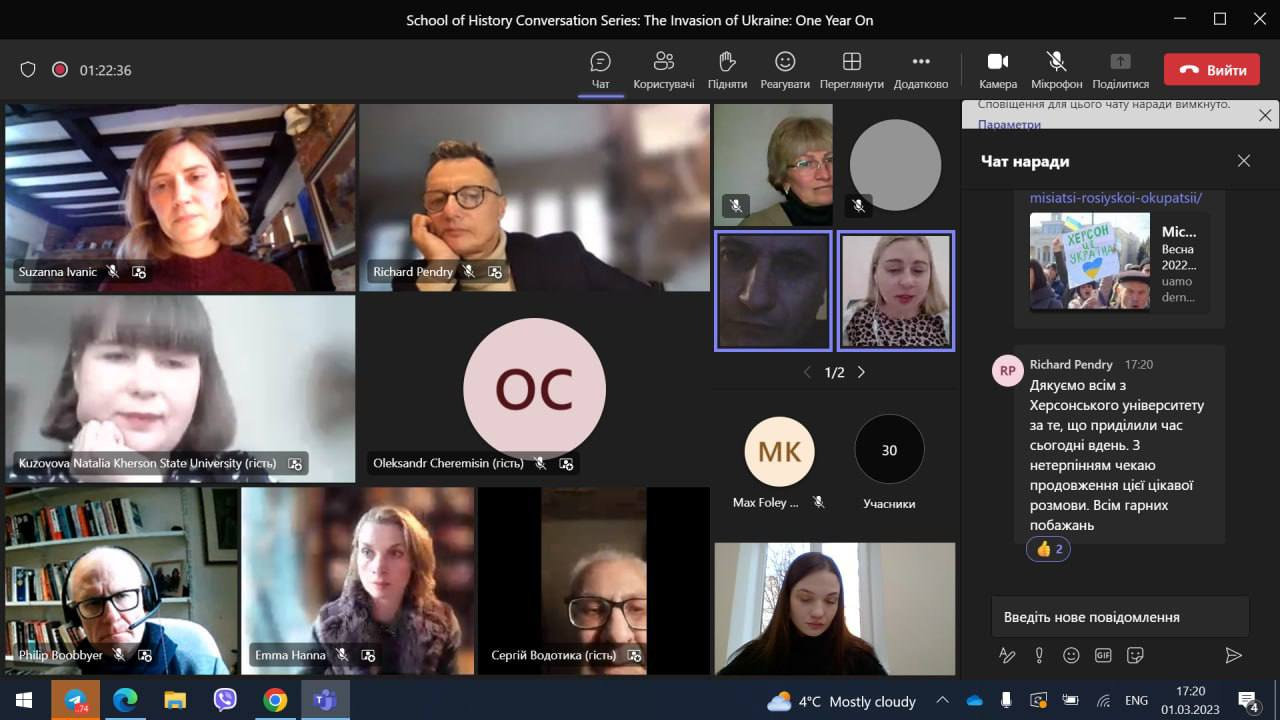The height and width of the screenshot is (720, 1280).
Task: Click the Richard Pendry 17:20 message text
Action: [x=1117, y=455]
